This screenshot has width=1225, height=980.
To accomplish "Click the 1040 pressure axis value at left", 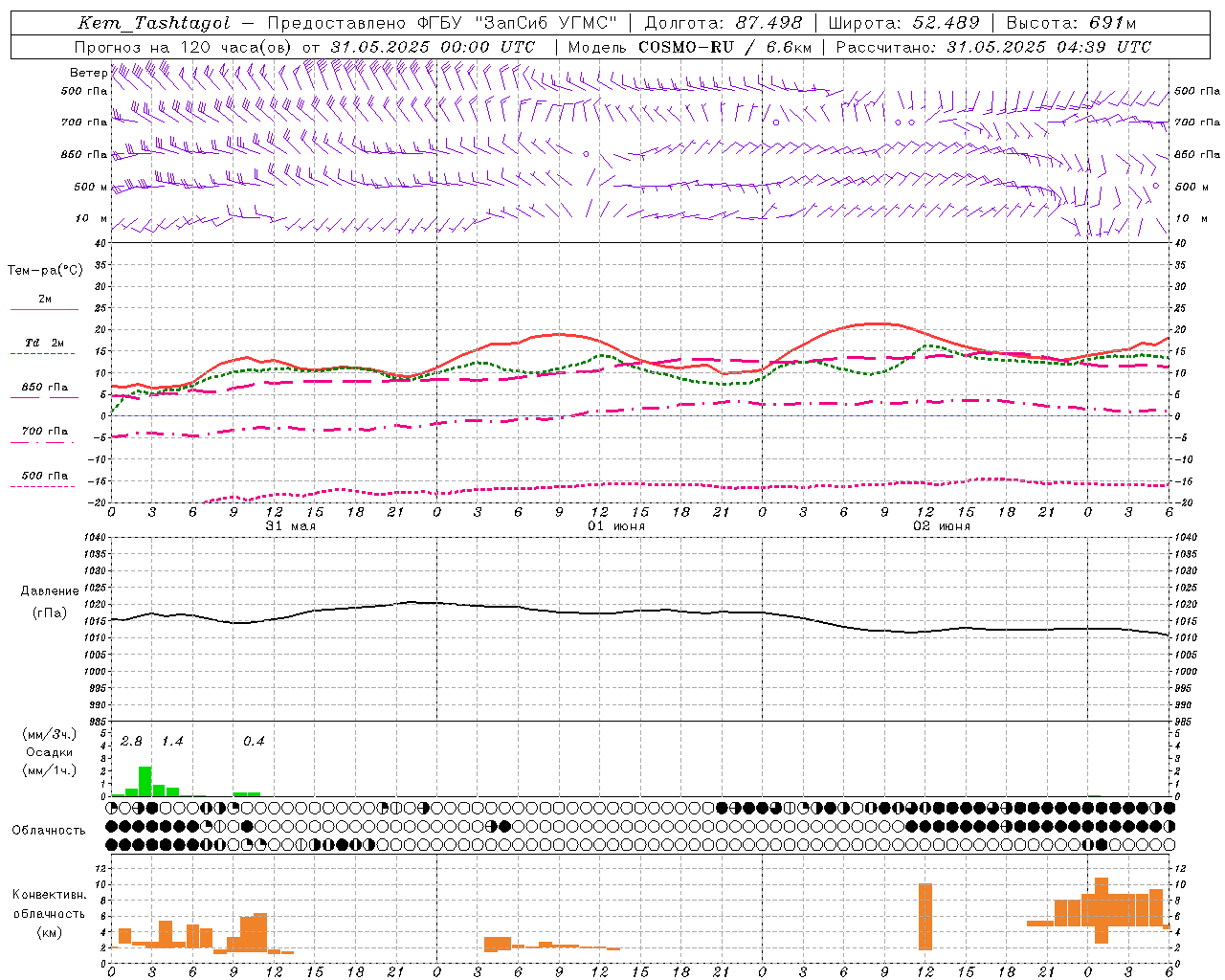I will [x=94, y=538].
